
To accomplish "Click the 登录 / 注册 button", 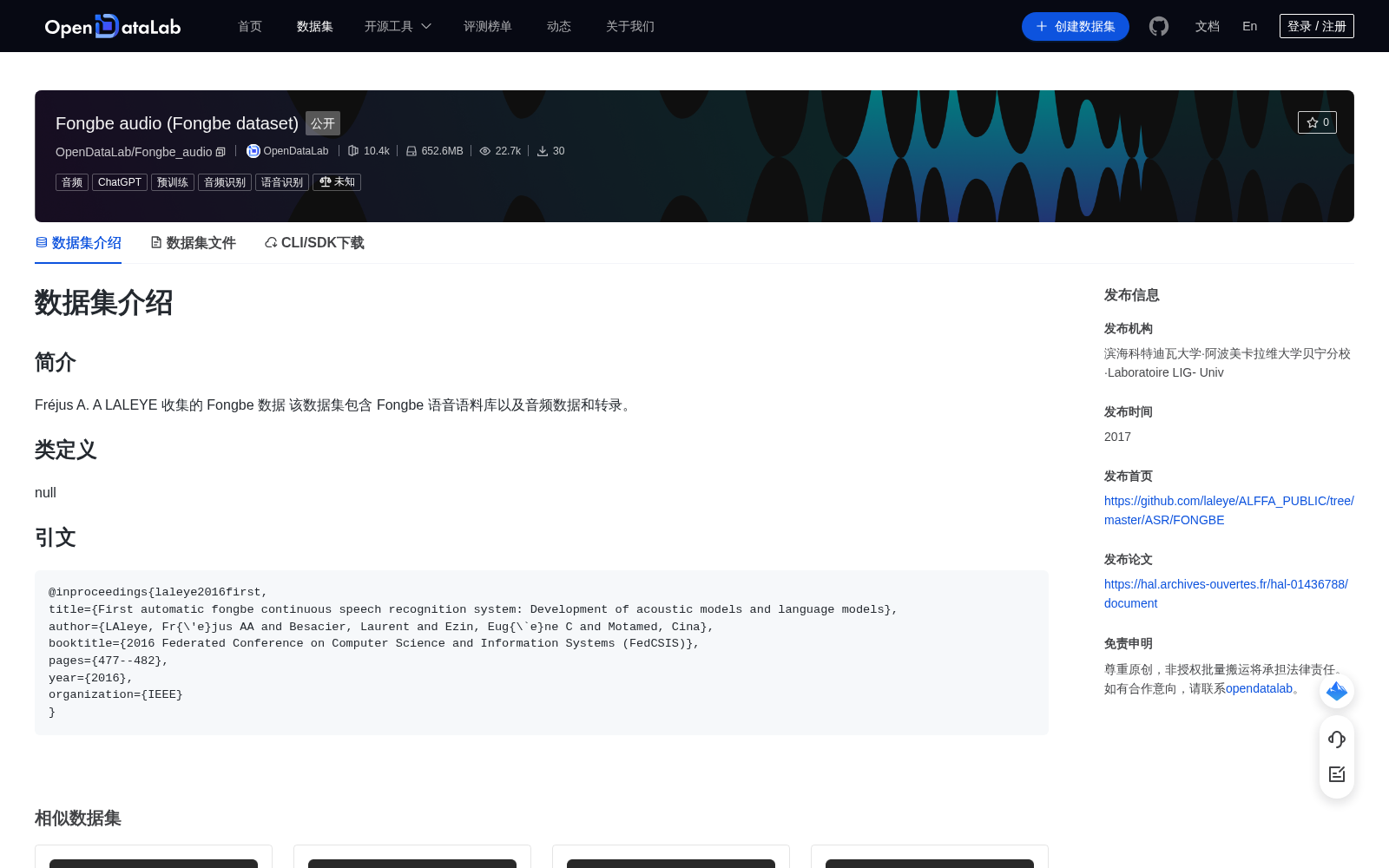I will coord(1317,26).
